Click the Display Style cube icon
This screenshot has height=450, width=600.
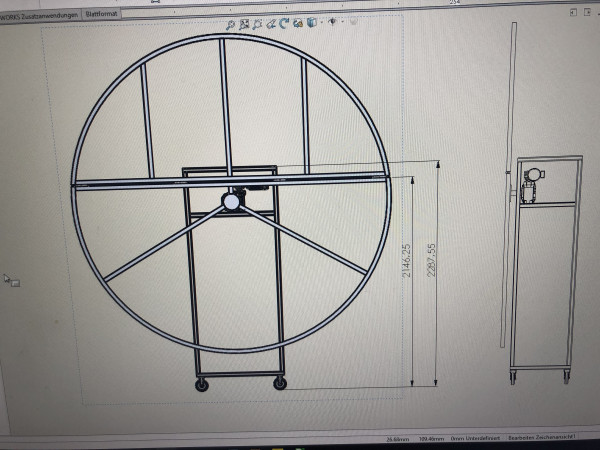312,22
